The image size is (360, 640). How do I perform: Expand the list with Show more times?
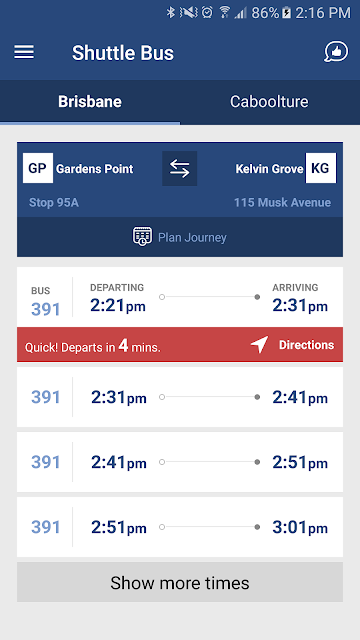pyautogui.click(x=180, y=582)
